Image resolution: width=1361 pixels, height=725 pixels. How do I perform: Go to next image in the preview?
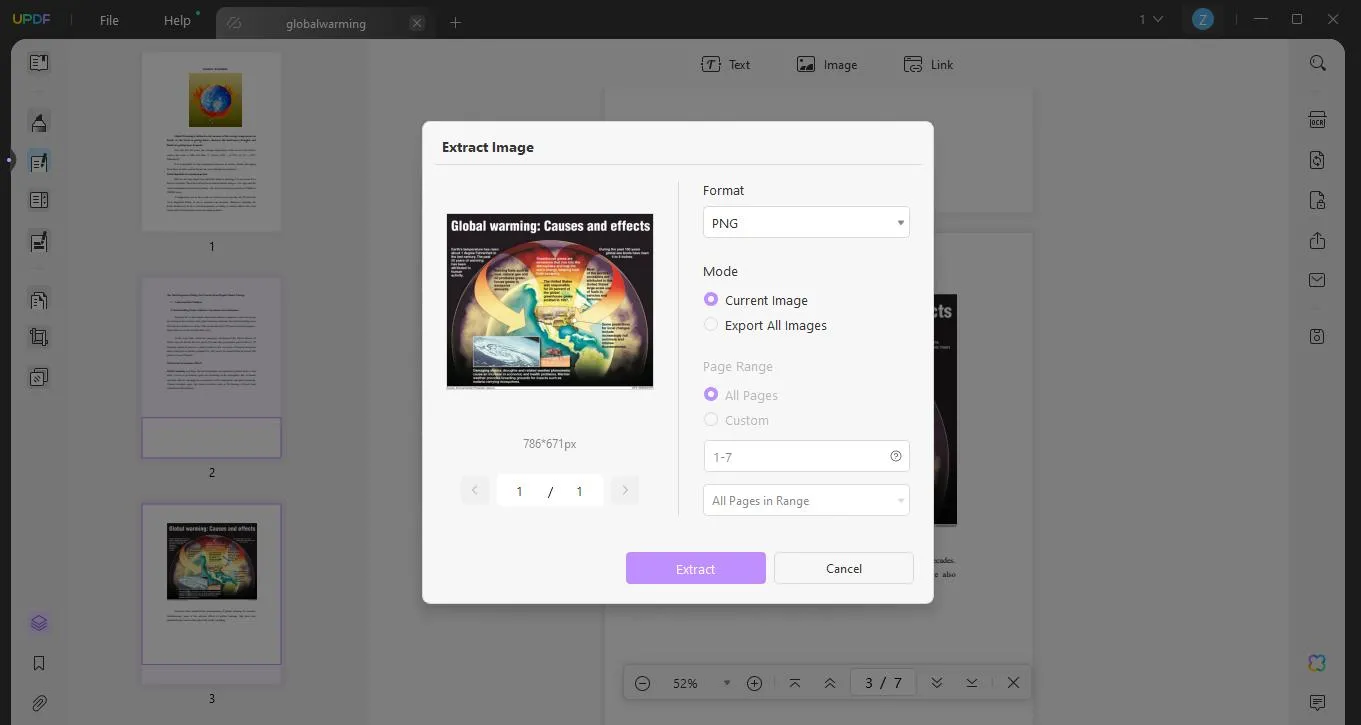pyautogui.click(x=625, y=490)
